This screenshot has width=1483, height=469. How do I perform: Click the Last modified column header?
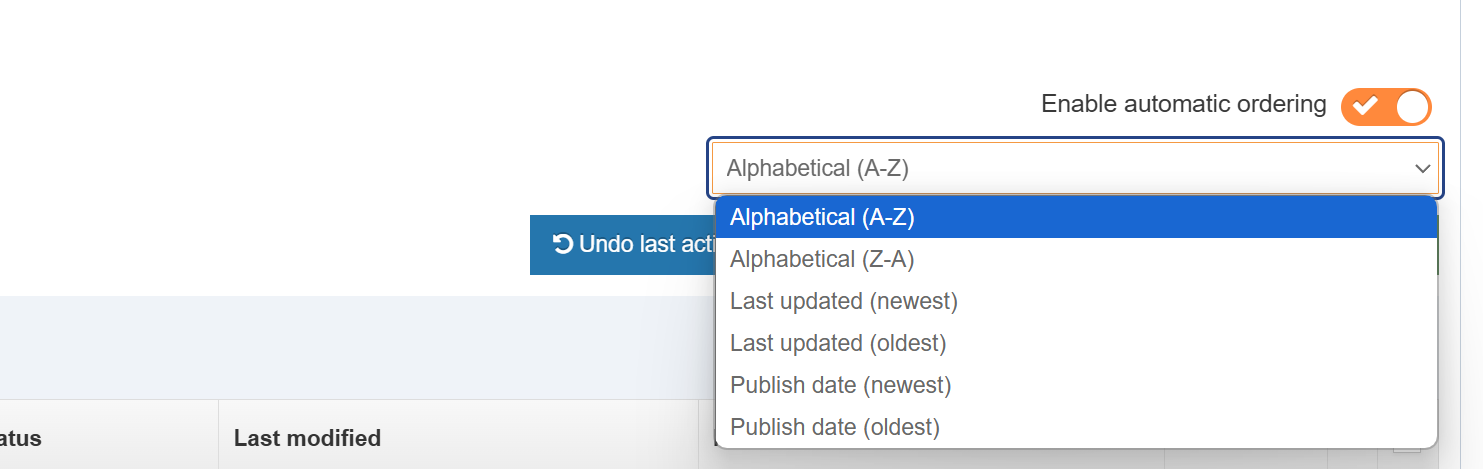click(307, 438)
